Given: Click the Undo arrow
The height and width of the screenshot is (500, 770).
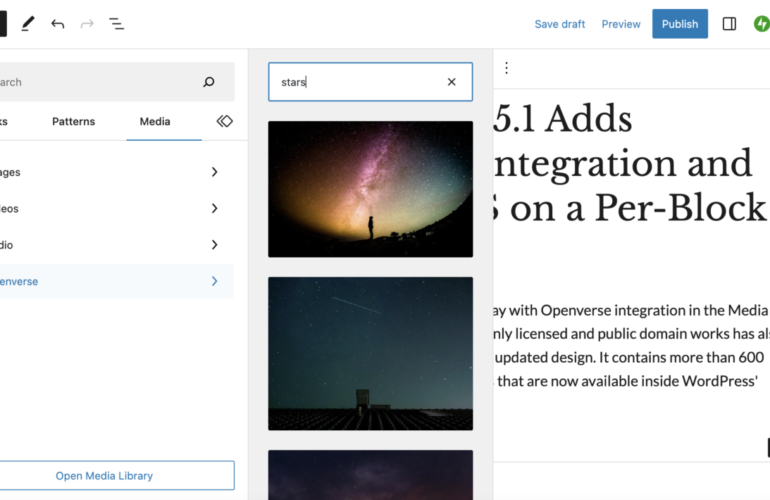Looking at the screenshot, I should 57,24.
